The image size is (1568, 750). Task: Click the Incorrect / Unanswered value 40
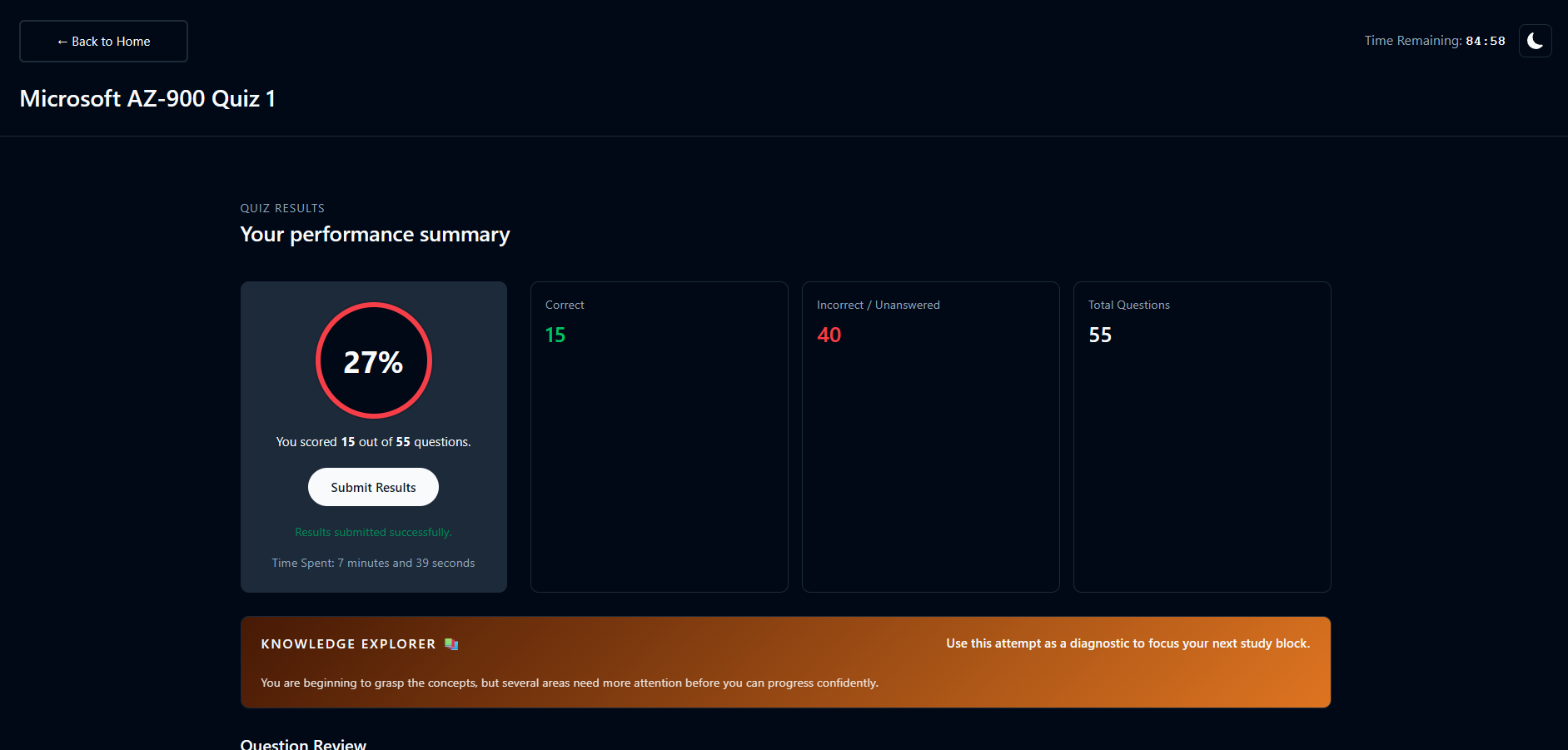click(829, 335)
